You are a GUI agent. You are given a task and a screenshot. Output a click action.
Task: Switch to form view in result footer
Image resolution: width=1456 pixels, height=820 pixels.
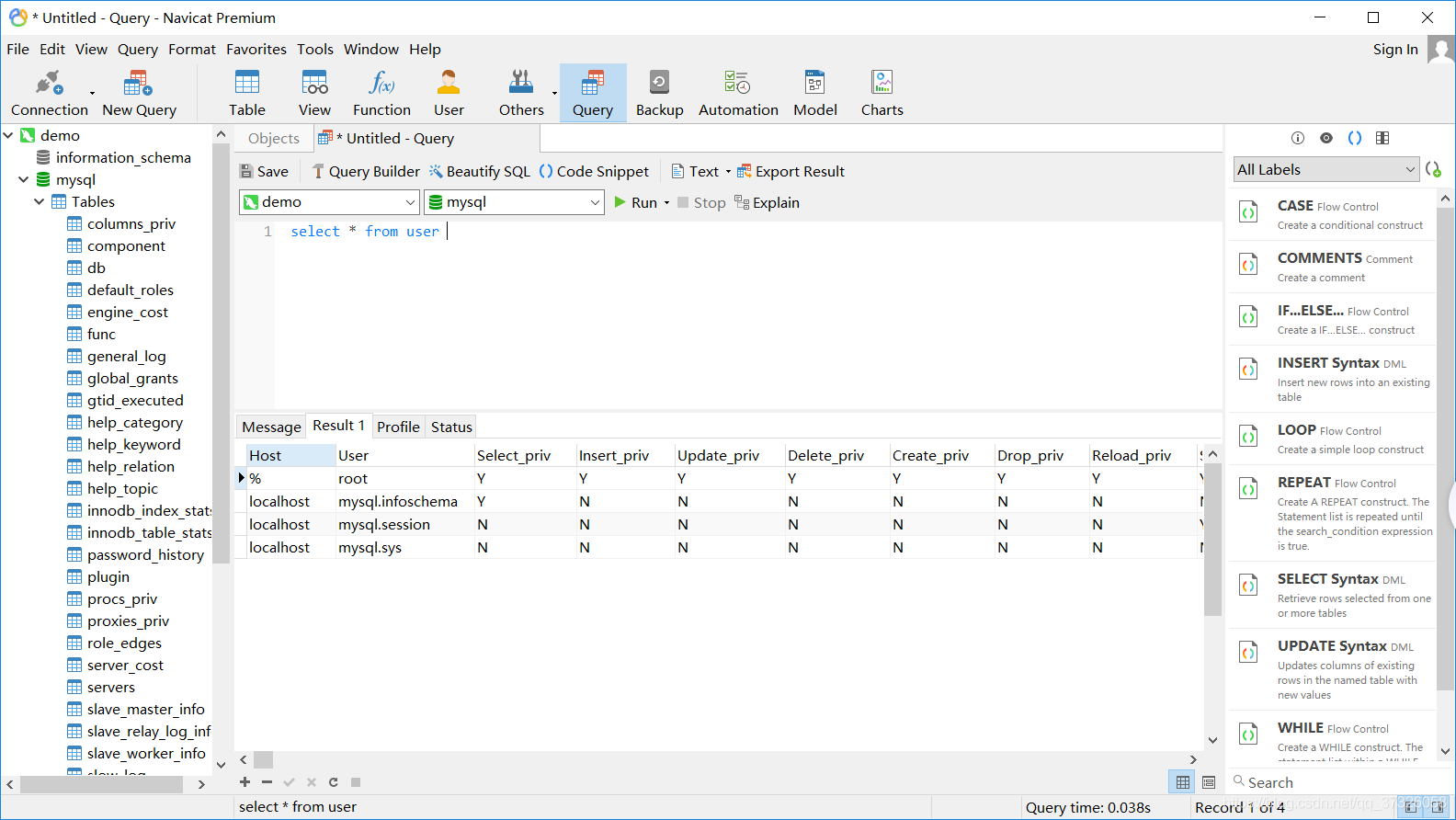[x=1209, y=782]
